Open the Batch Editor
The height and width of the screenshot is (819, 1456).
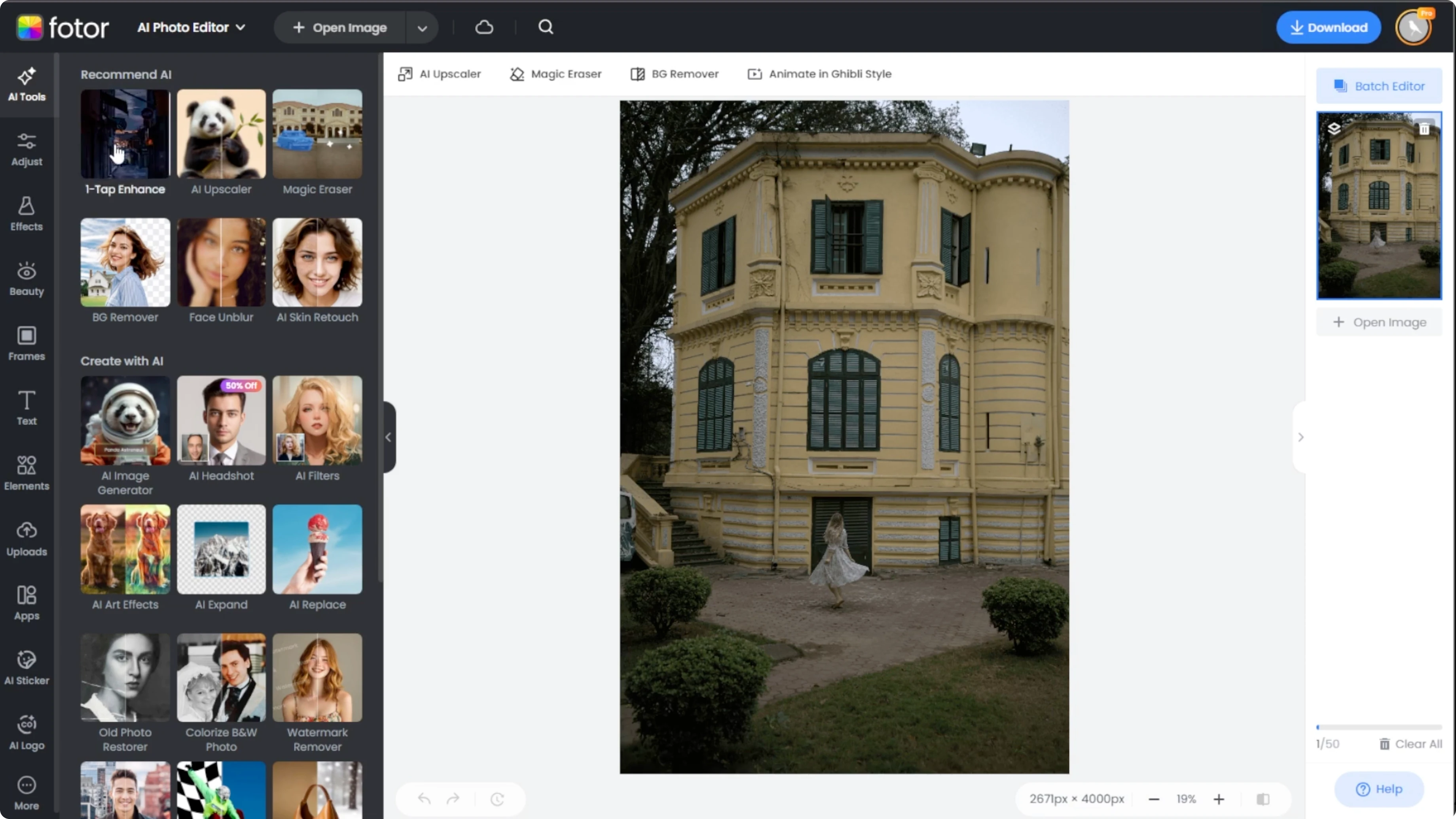coord(1379,86)
